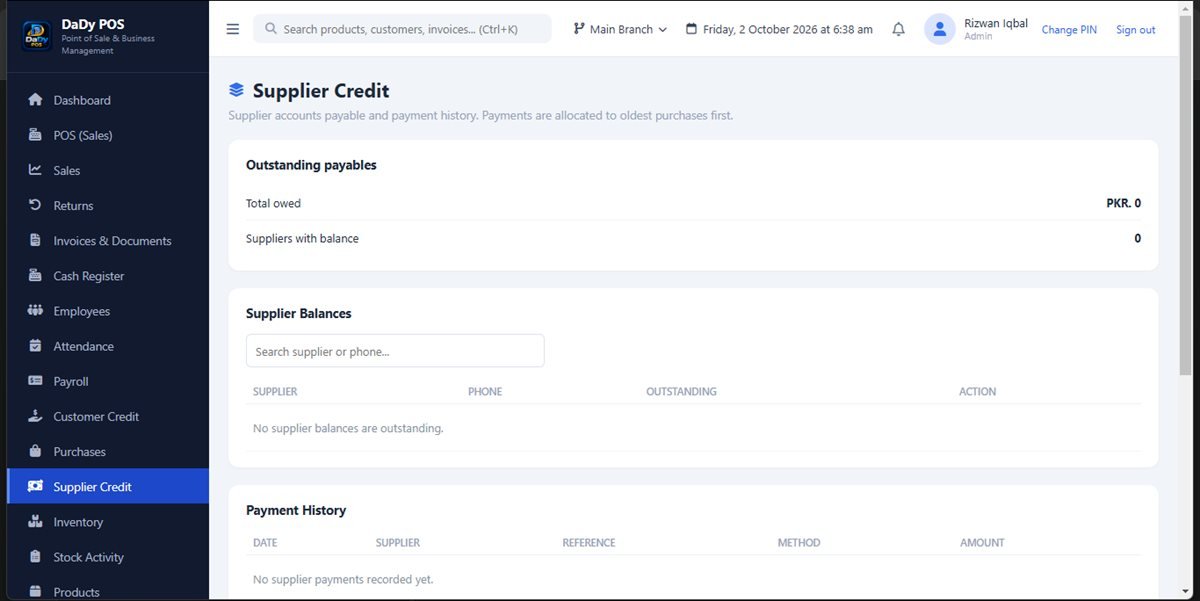Toggle the hamburger sidebar menu icon
The width and height of the screenshot is (1200, 601).
coord(233,29)
